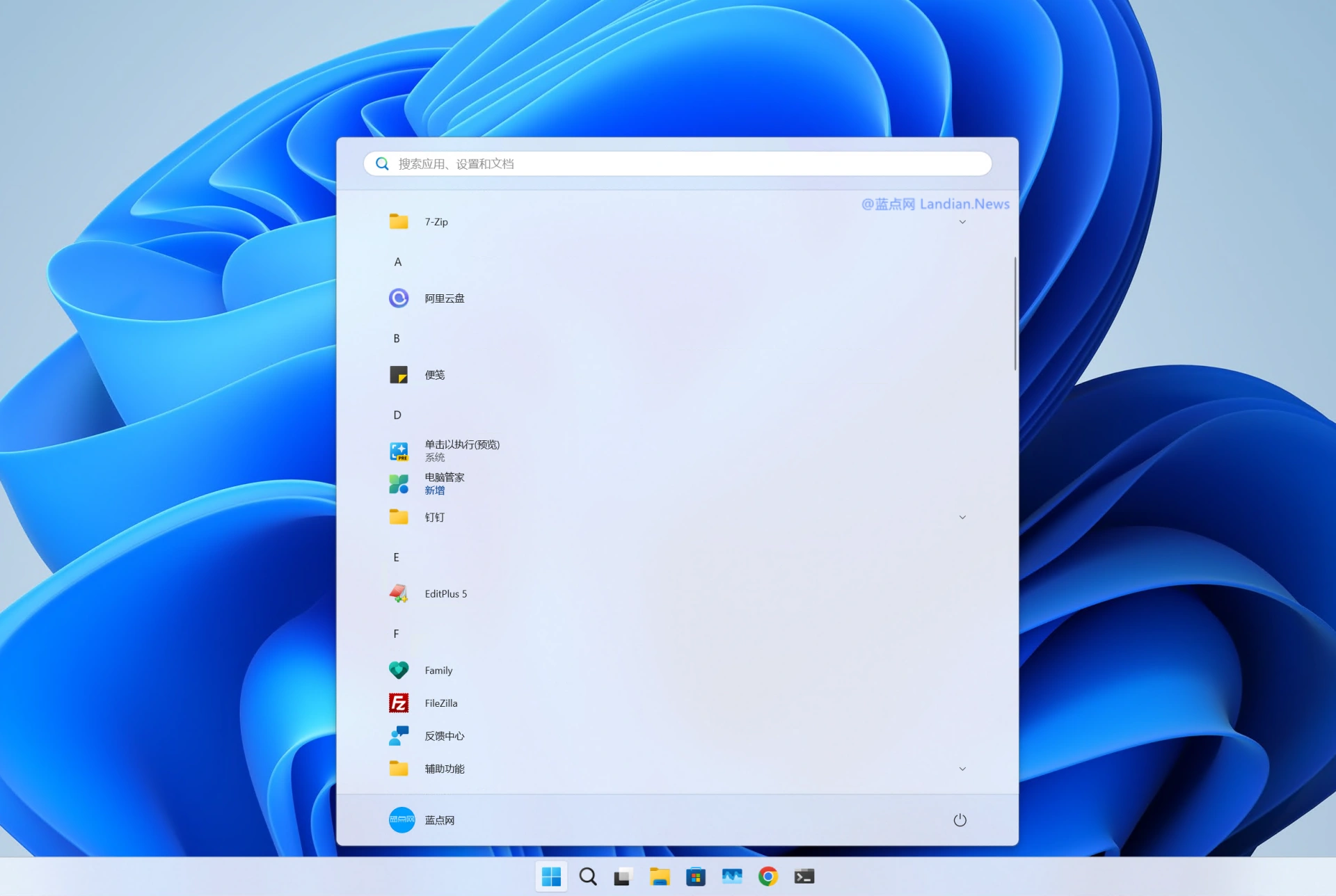Open the Photos app from the taskbar
Screen dimensions: 1336x896
pos(732,876)
